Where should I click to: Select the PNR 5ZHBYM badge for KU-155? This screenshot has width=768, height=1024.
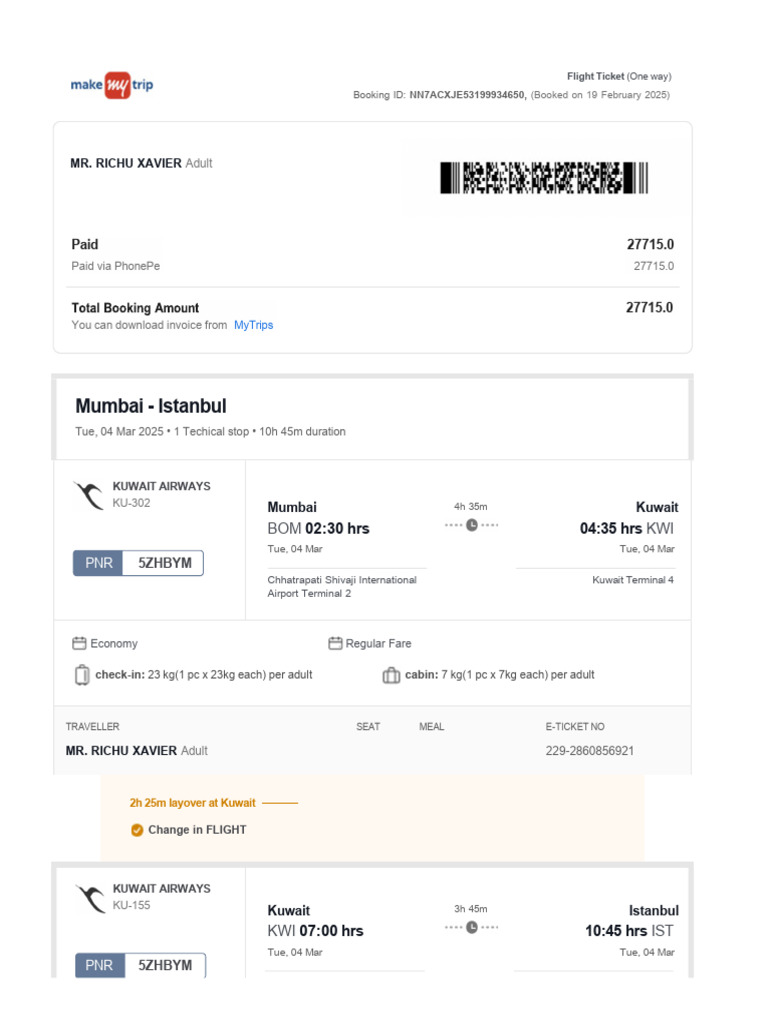(140, 965)
